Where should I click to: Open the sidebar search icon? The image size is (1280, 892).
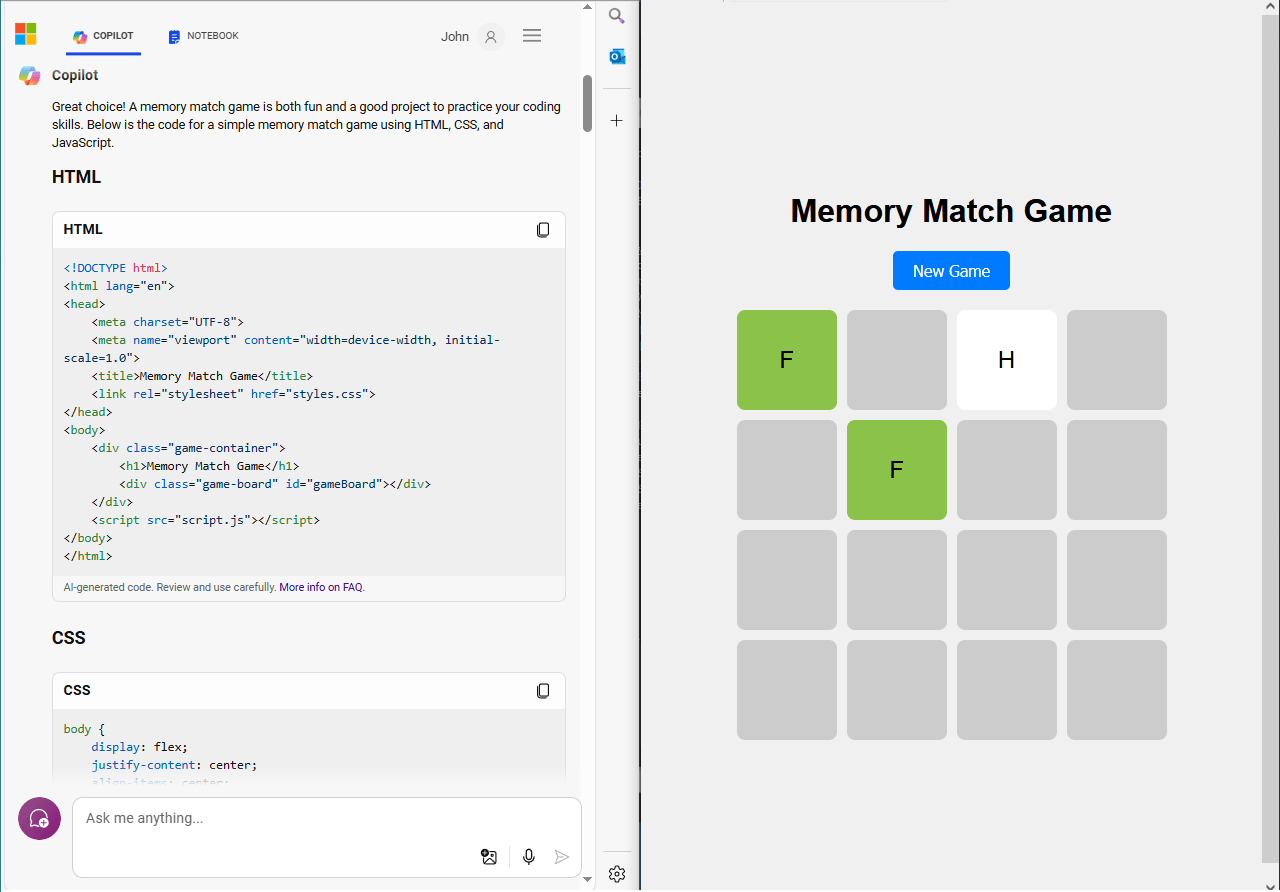point(617,16)
